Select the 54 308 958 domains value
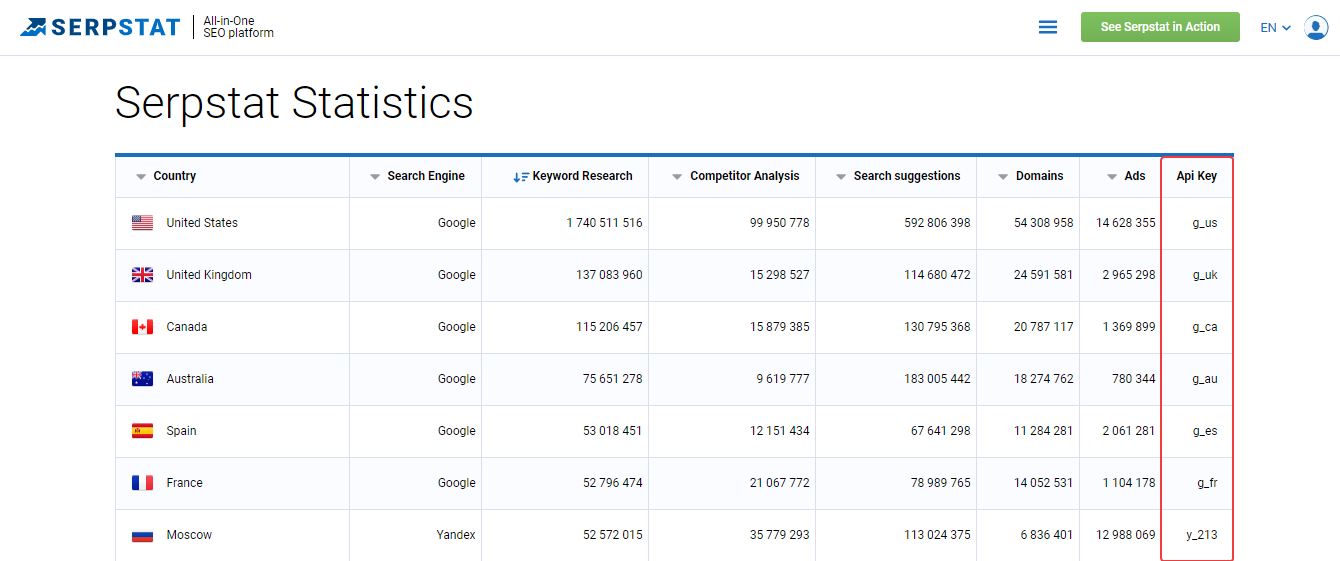Screen dimensions: 1340x561 pyautogui.click(x=1044, y=223)
